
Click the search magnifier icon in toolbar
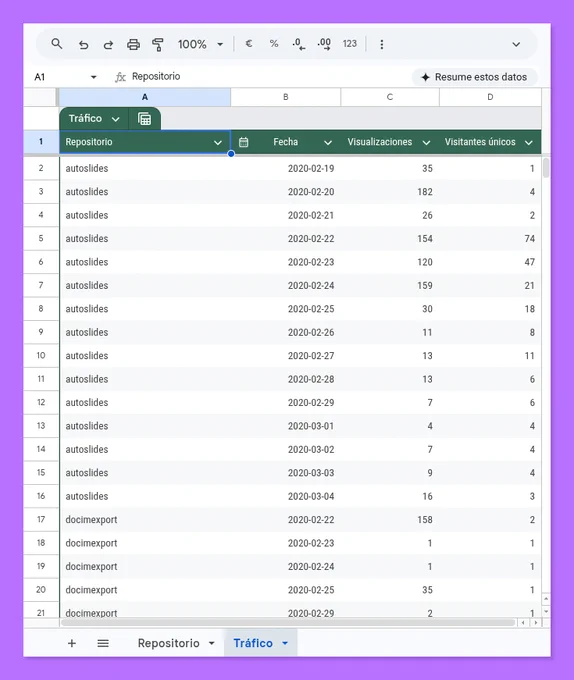[x=57, y=44]
